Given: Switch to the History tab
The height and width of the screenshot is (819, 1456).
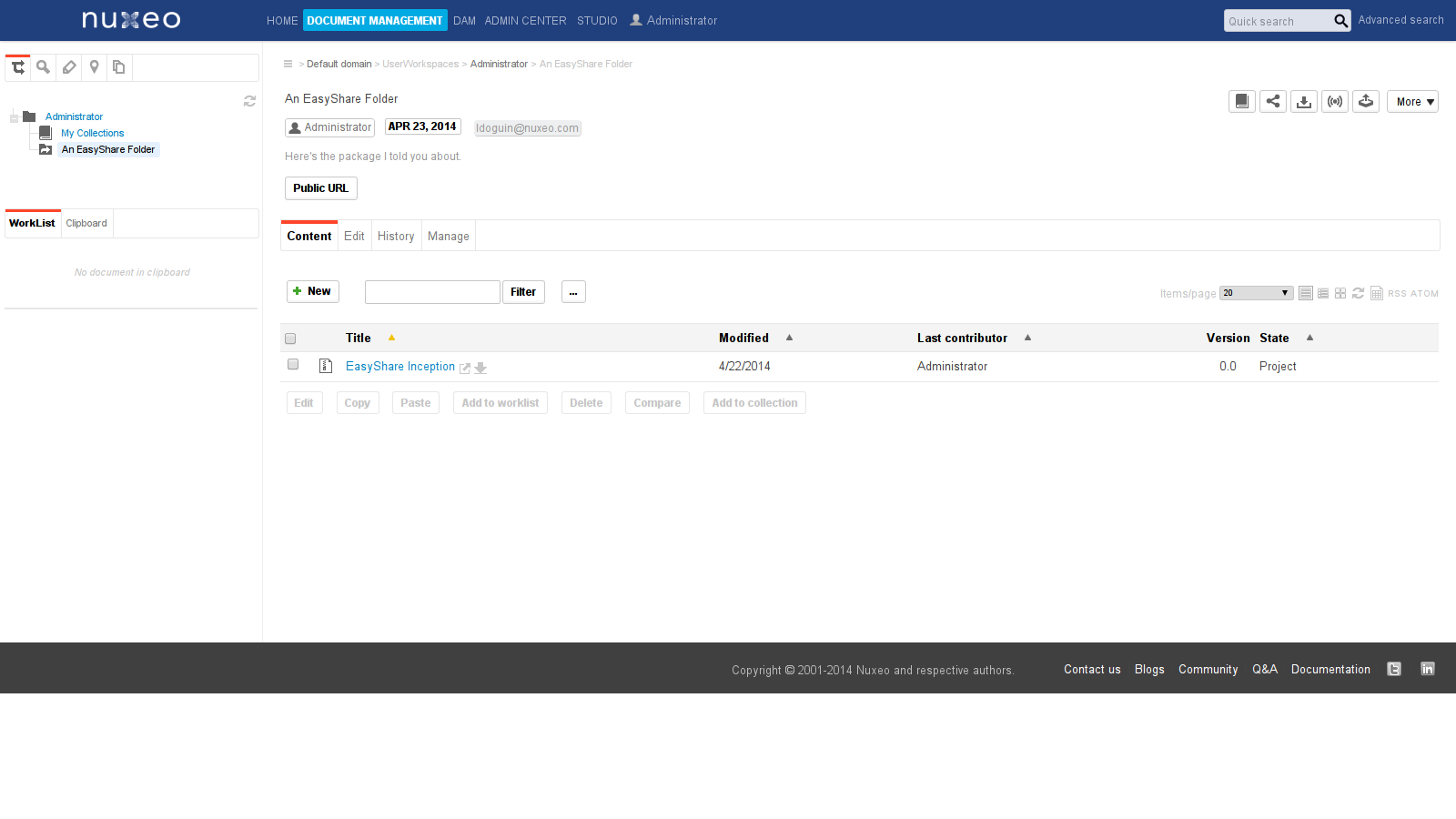Looking at the screenshot, I should pyautogui.click(x=396, y=237).
